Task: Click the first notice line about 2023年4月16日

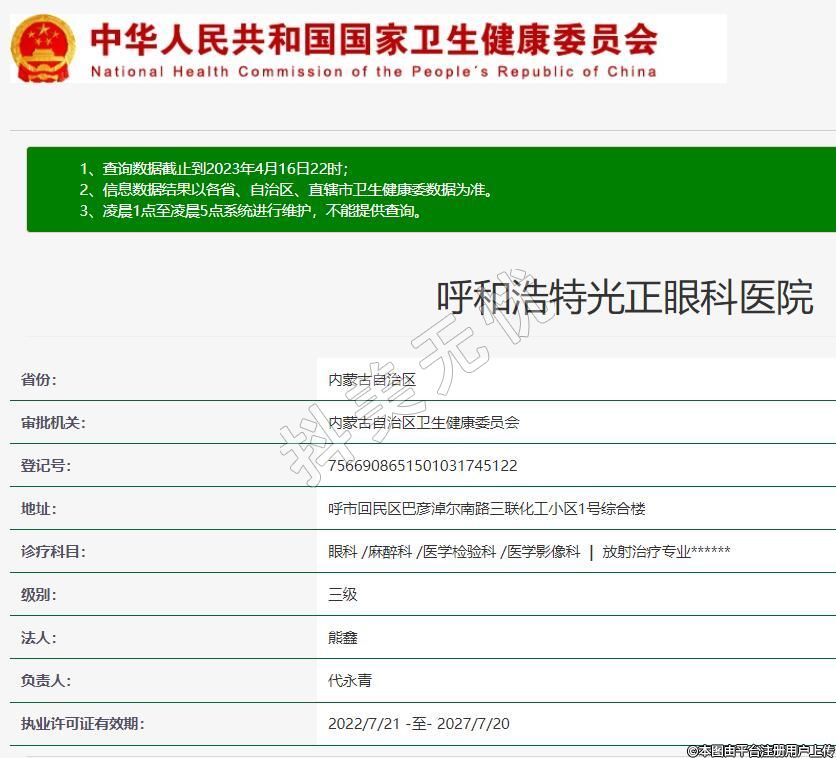Action: (x=214, y=168)
